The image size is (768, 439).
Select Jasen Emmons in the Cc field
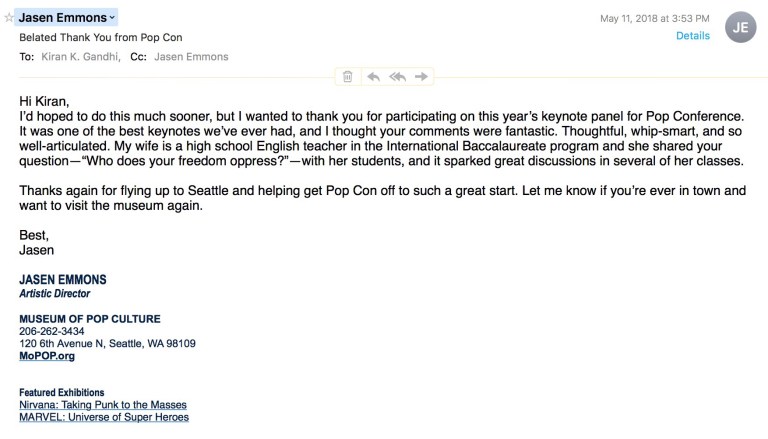click(x=191, y=57)
